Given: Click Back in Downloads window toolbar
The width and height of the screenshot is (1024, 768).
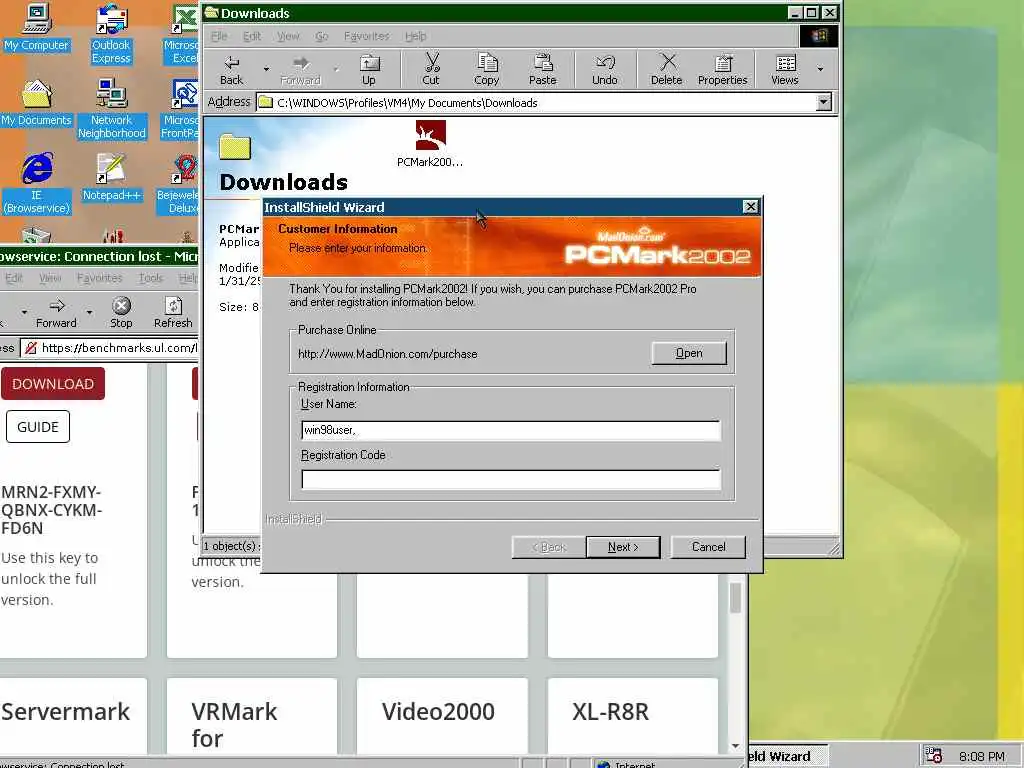Looking at the screenshot, I should [231, 70].
